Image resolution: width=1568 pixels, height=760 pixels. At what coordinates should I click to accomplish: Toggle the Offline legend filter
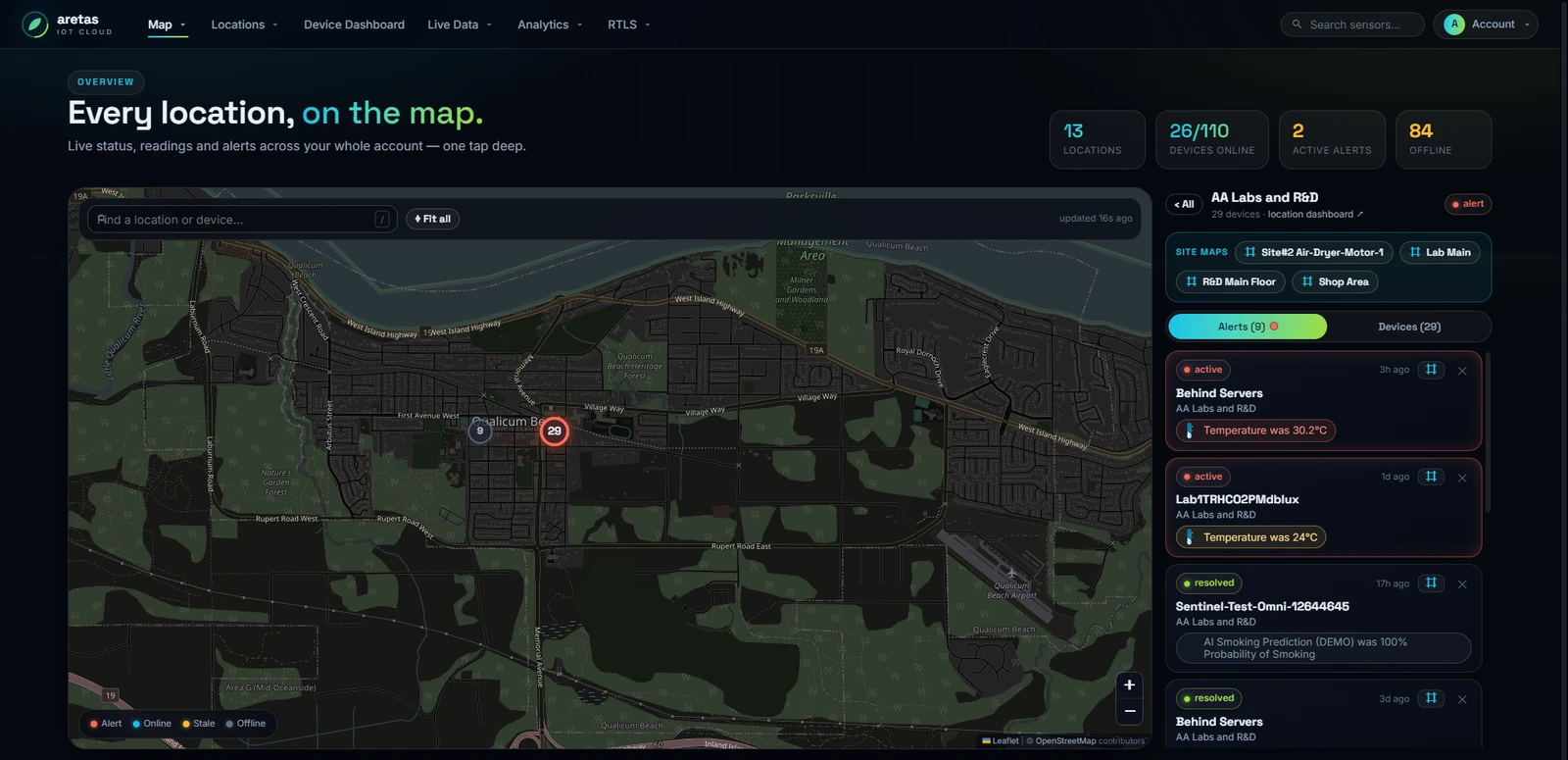click(246, 724)
